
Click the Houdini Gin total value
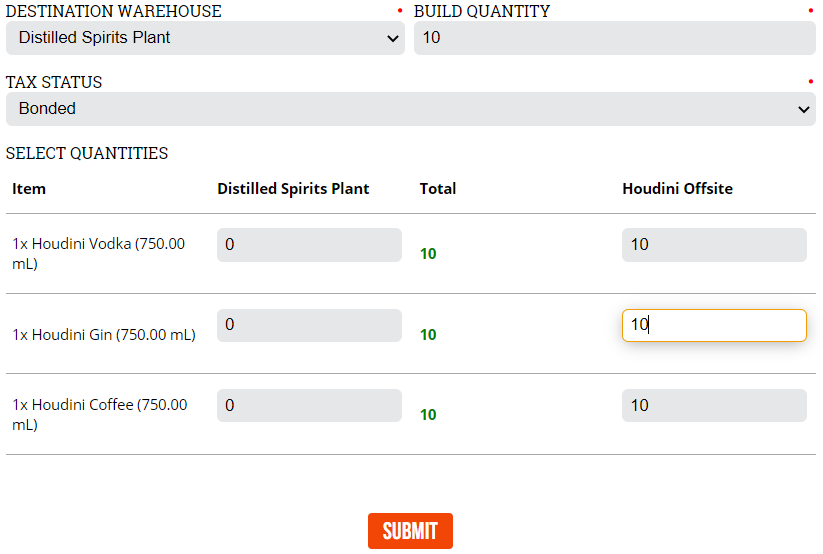tap(428, 335)
